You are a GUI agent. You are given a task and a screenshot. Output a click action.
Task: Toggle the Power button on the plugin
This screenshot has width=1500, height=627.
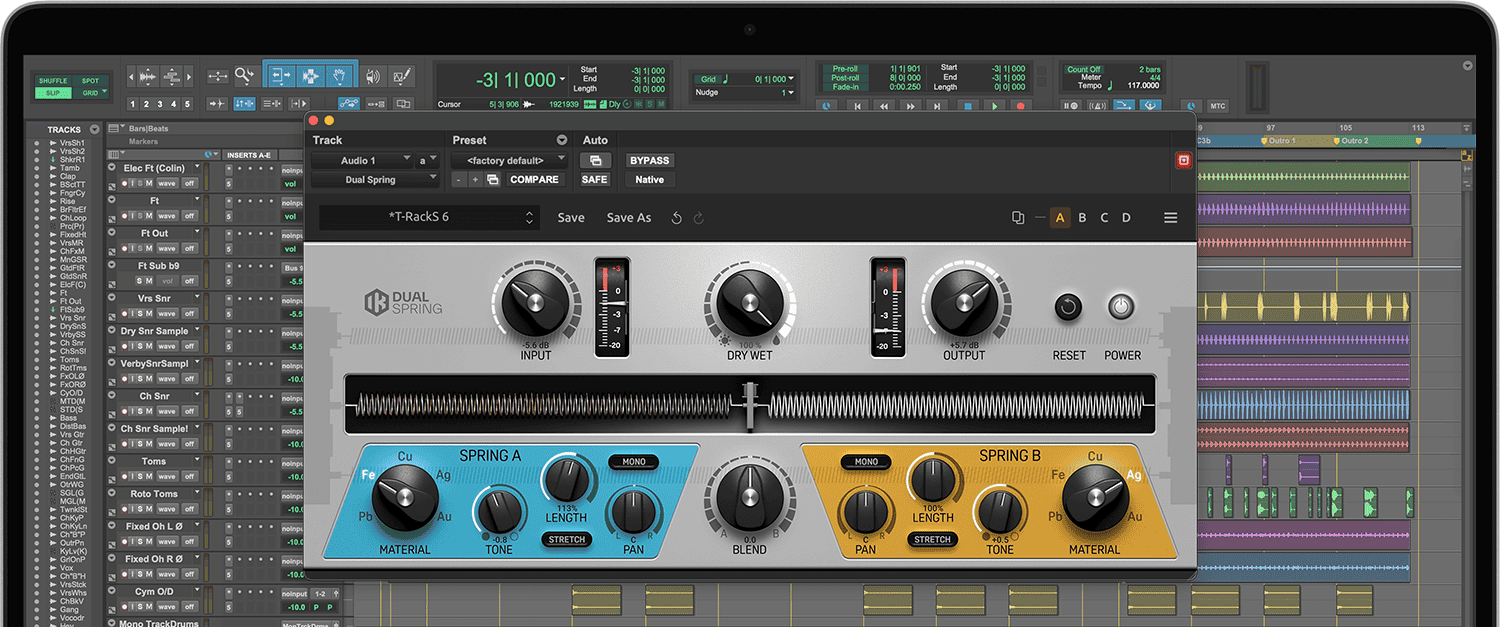1121,308
